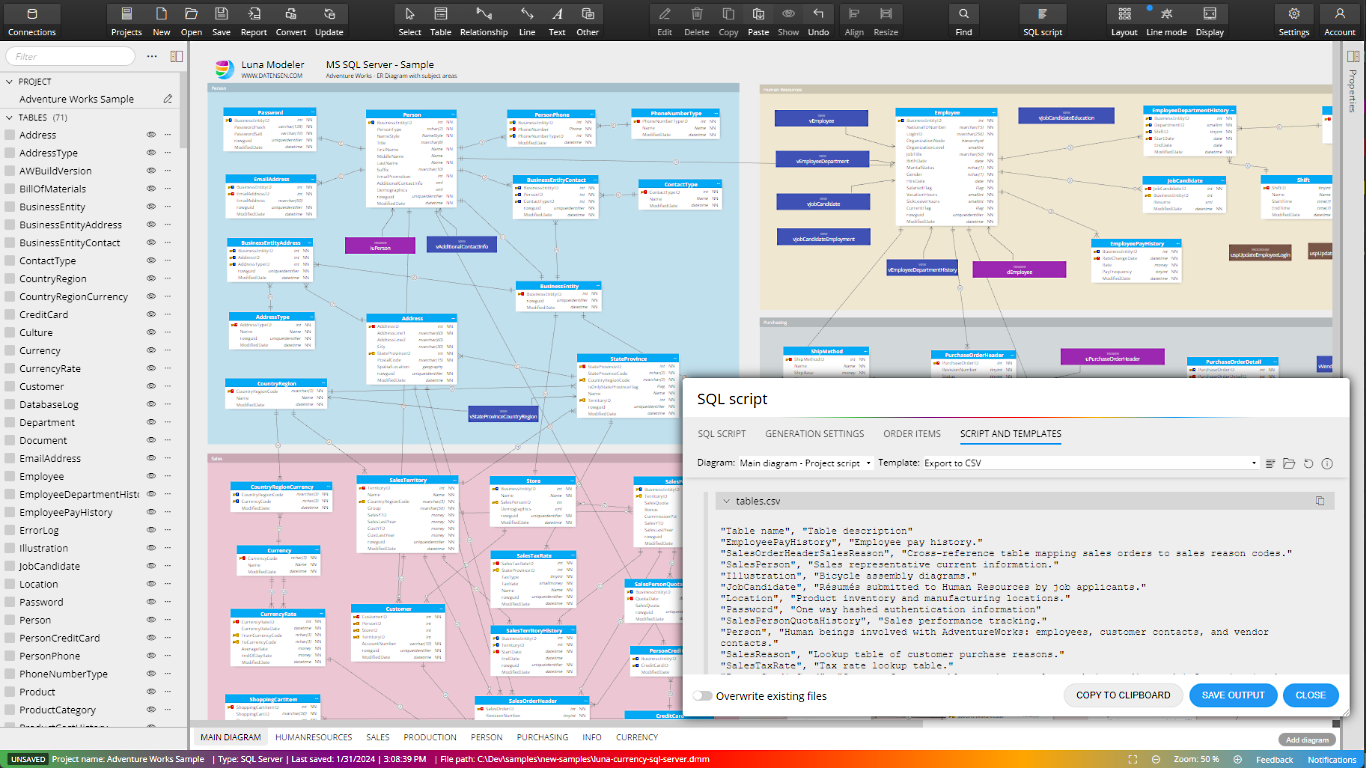Screen dimensions: 1366x768
Task: Click the SQL script toolbar icon
Action: pos(1043,14)
